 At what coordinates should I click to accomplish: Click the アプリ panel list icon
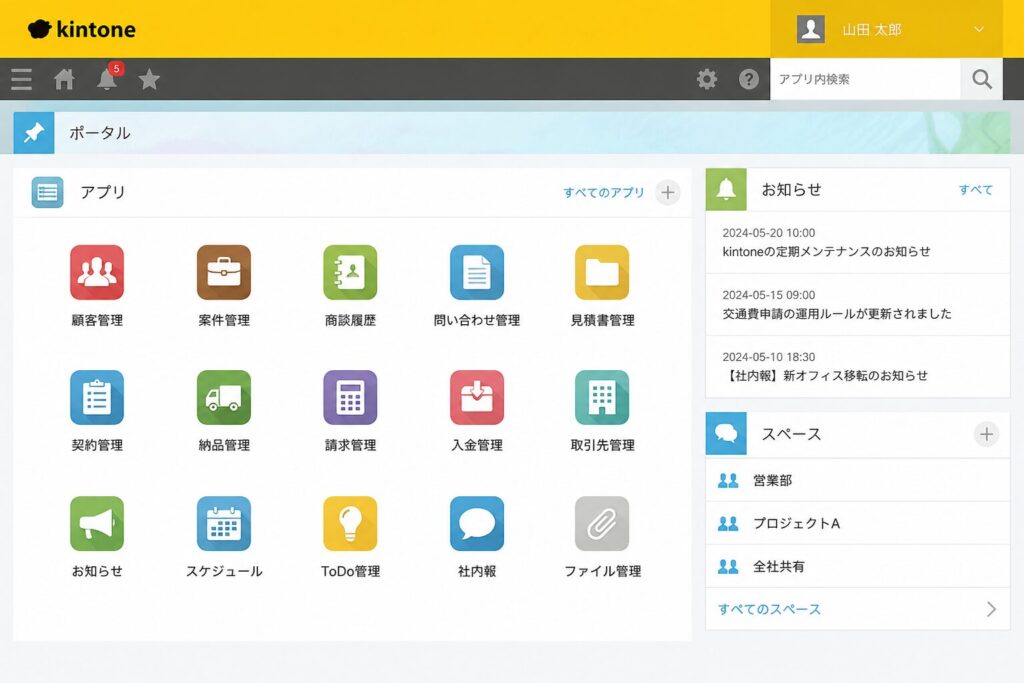point(47,192)
